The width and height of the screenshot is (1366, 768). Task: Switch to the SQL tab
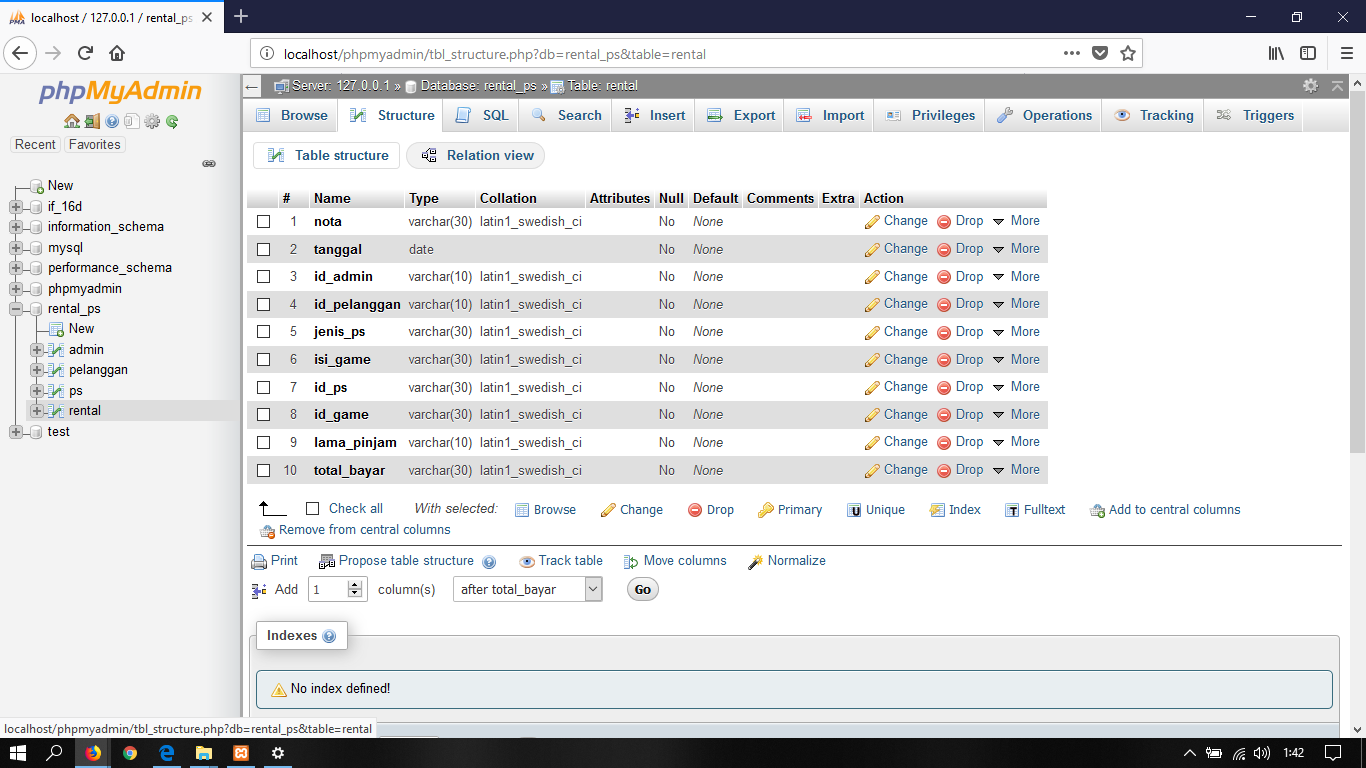tap(489, 115)
